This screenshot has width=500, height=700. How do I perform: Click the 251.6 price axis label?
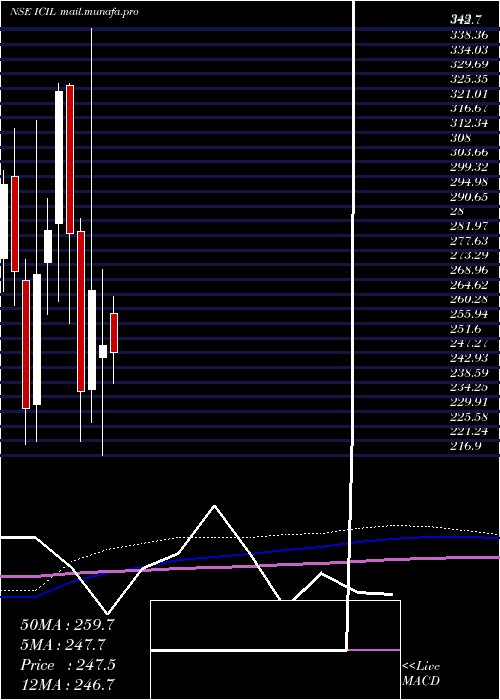click(465, 329)
